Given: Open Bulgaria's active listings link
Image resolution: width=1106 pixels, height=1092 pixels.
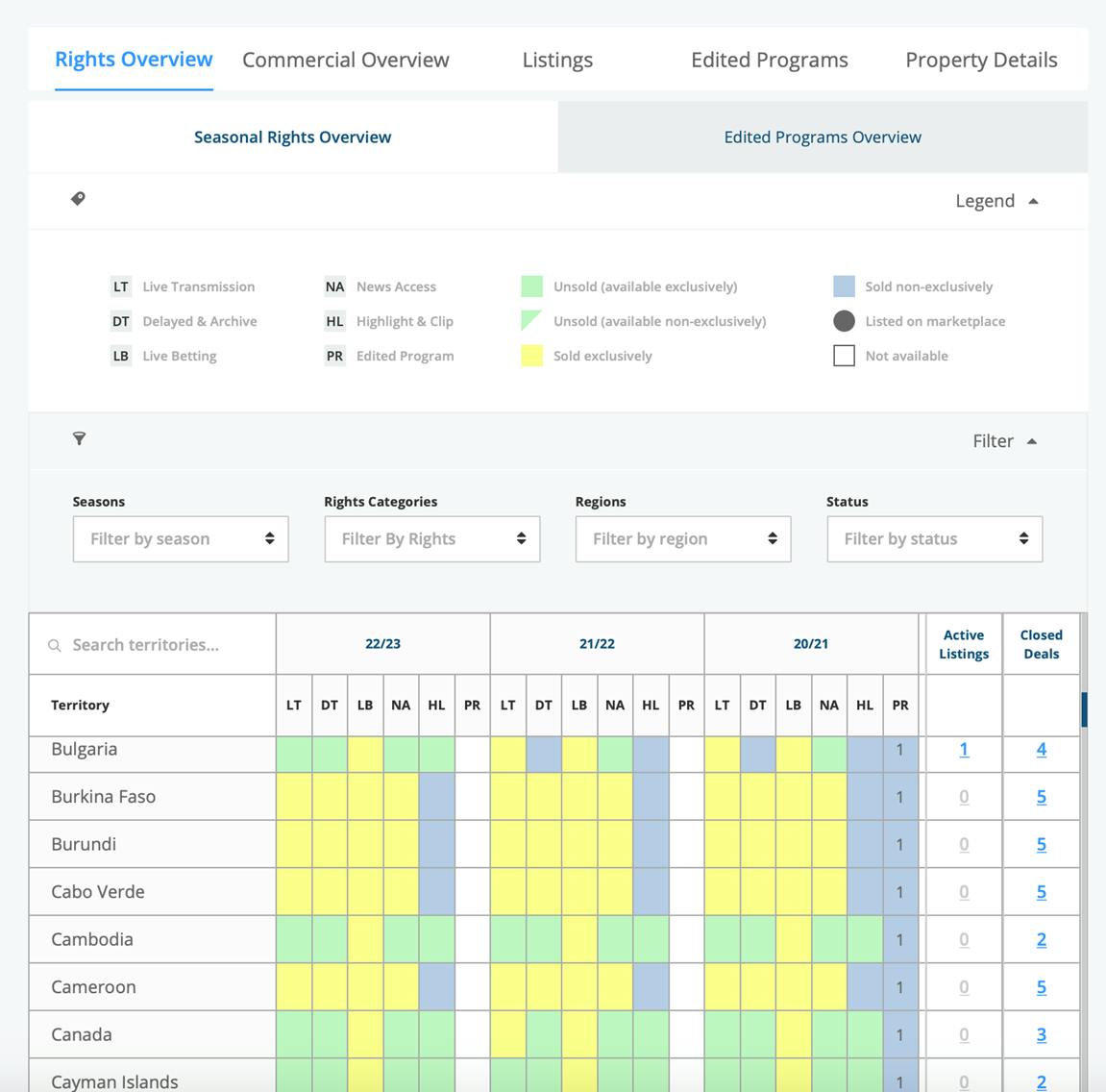Looking at the screenshot, I should click(x=964, y=750).
